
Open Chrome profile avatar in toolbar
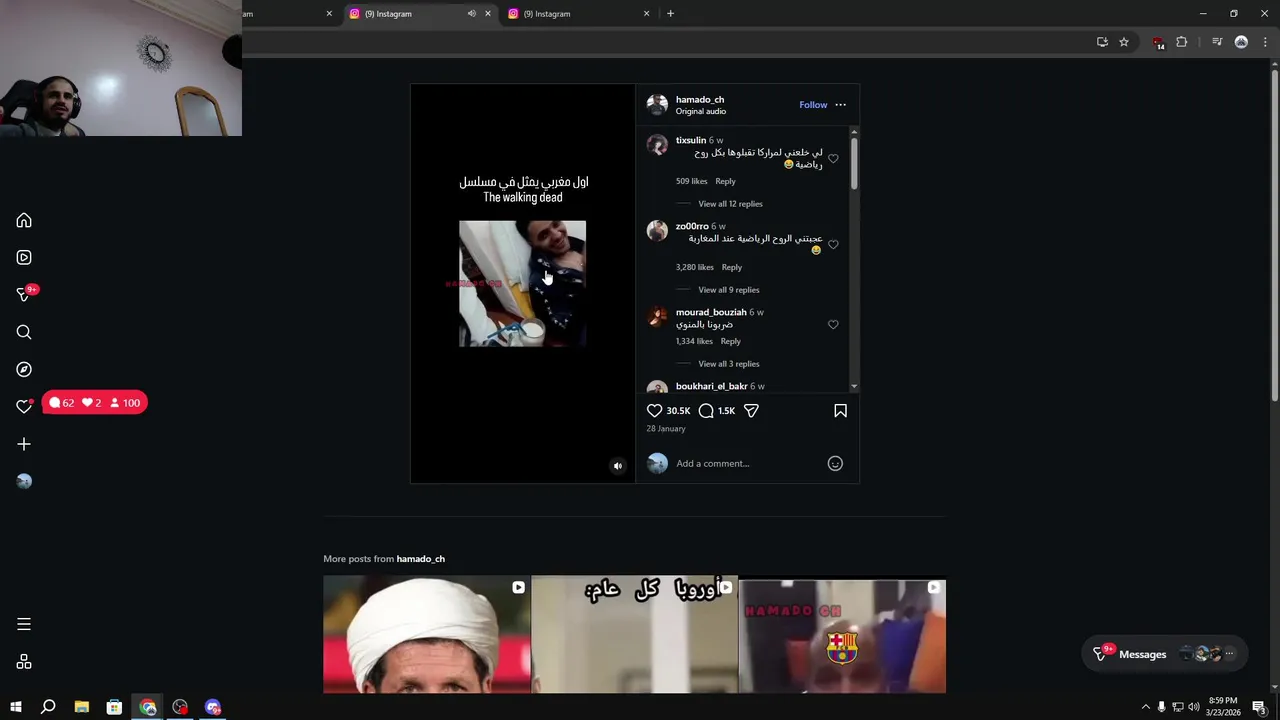pyautogui.click(x=1241, y=42)
